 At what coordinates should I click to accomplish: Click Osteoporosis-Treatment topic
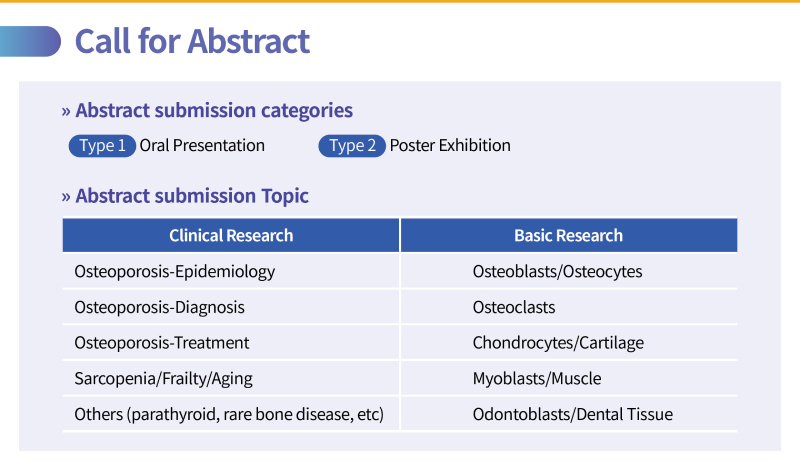pos(162,343)
